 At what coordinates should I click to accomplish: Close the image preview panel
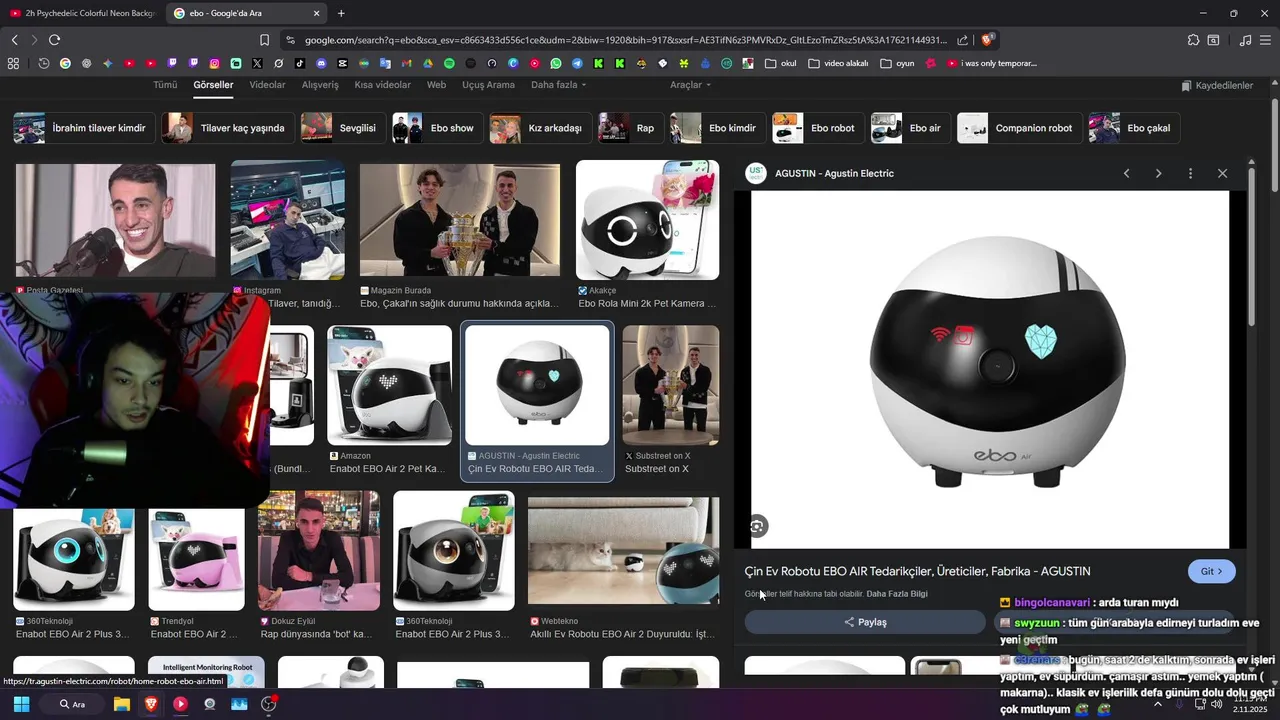[1222, 173]
